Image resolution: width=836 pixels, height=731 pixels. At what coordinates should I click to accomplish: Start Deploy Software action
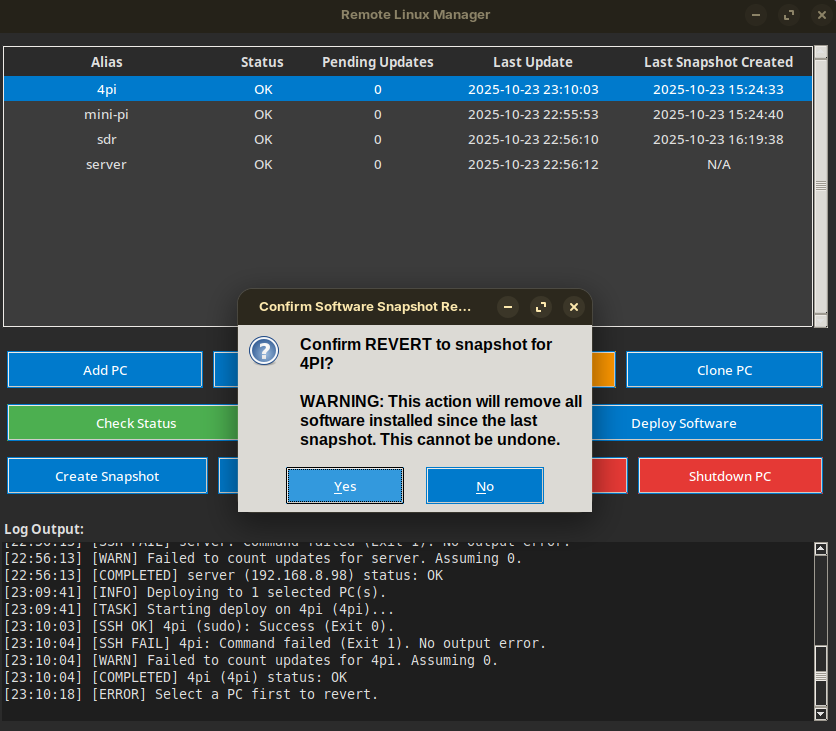(x=683, y=422)
